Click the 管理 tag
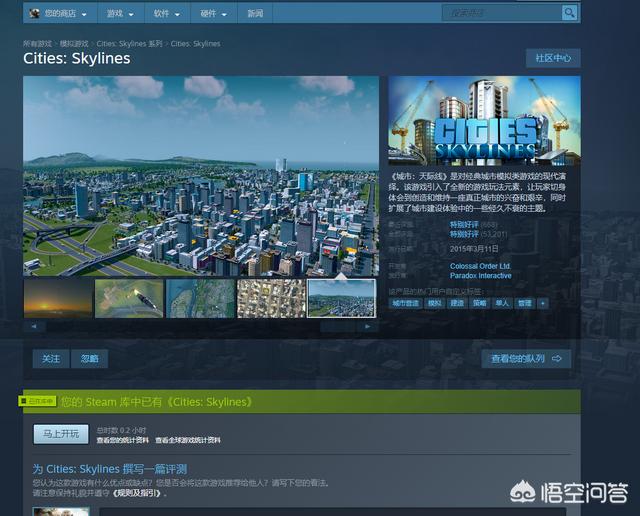This screenshot has height=516, width=640. coord(524,303)
